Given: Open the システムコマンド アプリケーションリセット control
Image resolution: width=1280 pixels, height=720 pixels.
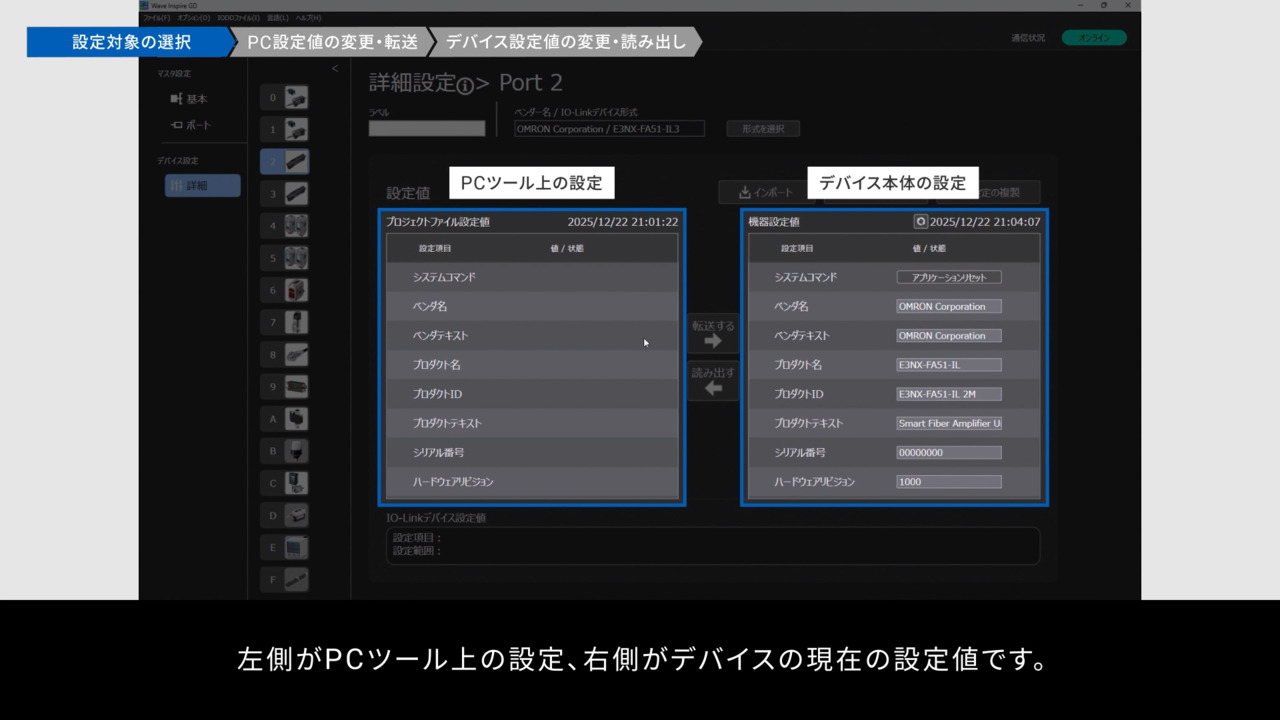Looking at the screenshot, I should (x=948, y=277).
